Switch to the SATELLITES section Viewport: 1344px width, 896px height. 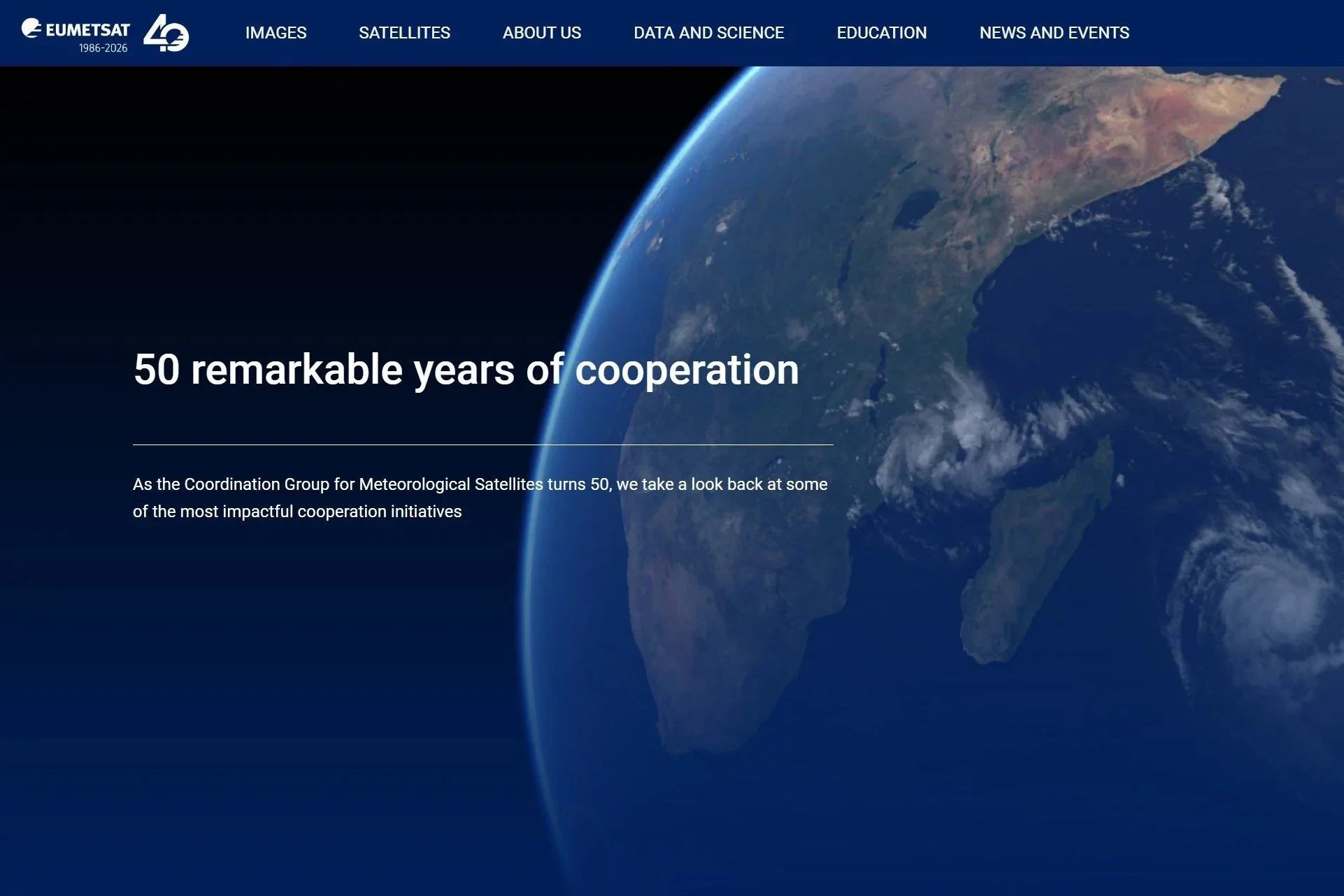click(405, 33)
